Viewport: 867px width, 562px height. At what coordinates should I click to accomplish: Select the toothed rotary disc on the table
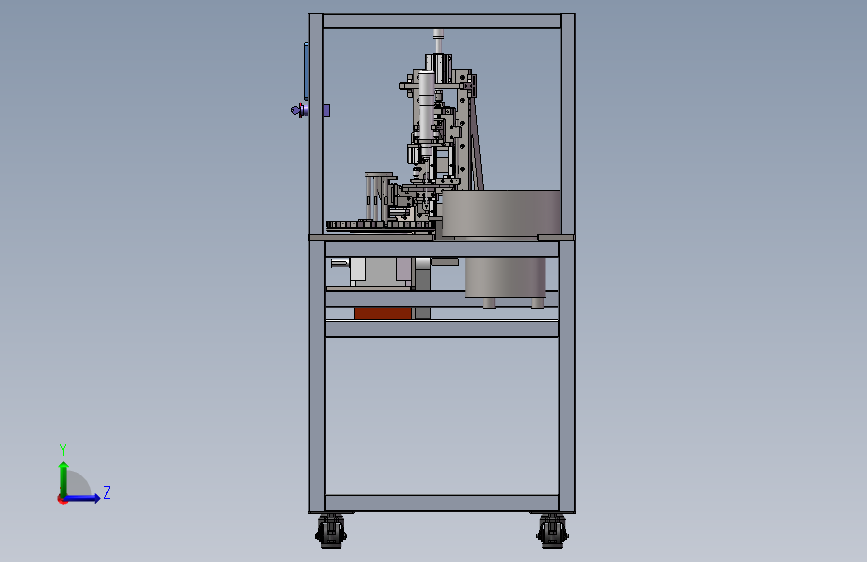coord(379,225)
